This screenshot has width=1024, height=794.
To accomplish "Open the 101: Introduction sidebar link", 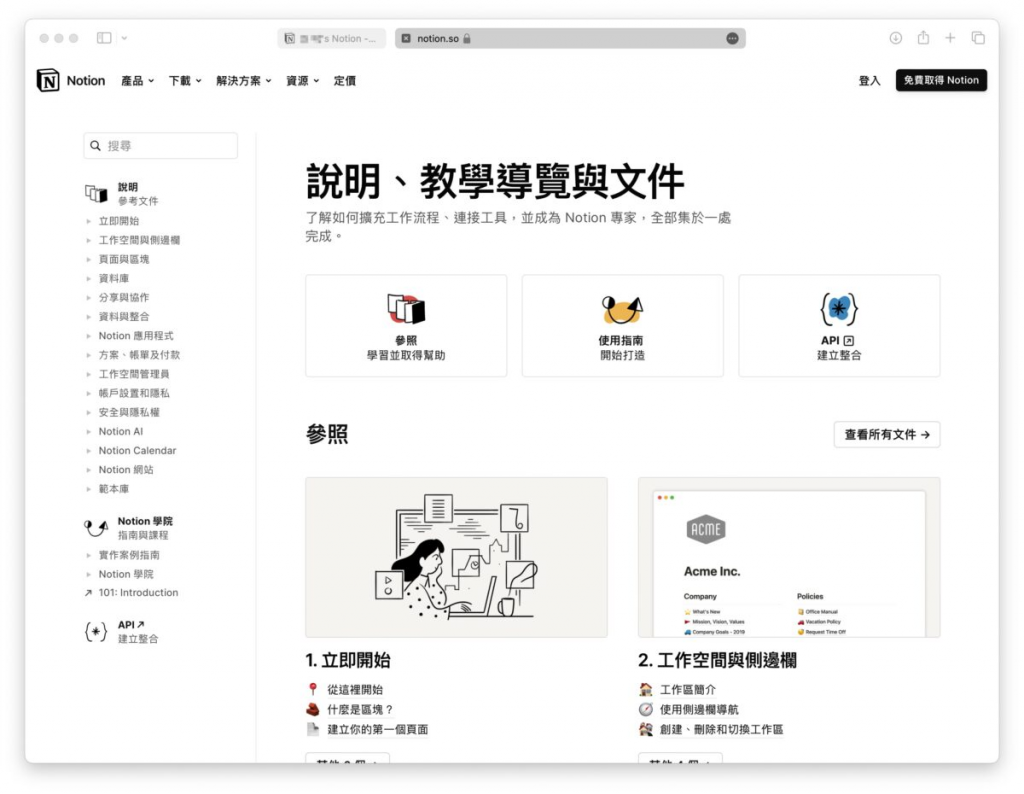I will [x=138, y=593].
